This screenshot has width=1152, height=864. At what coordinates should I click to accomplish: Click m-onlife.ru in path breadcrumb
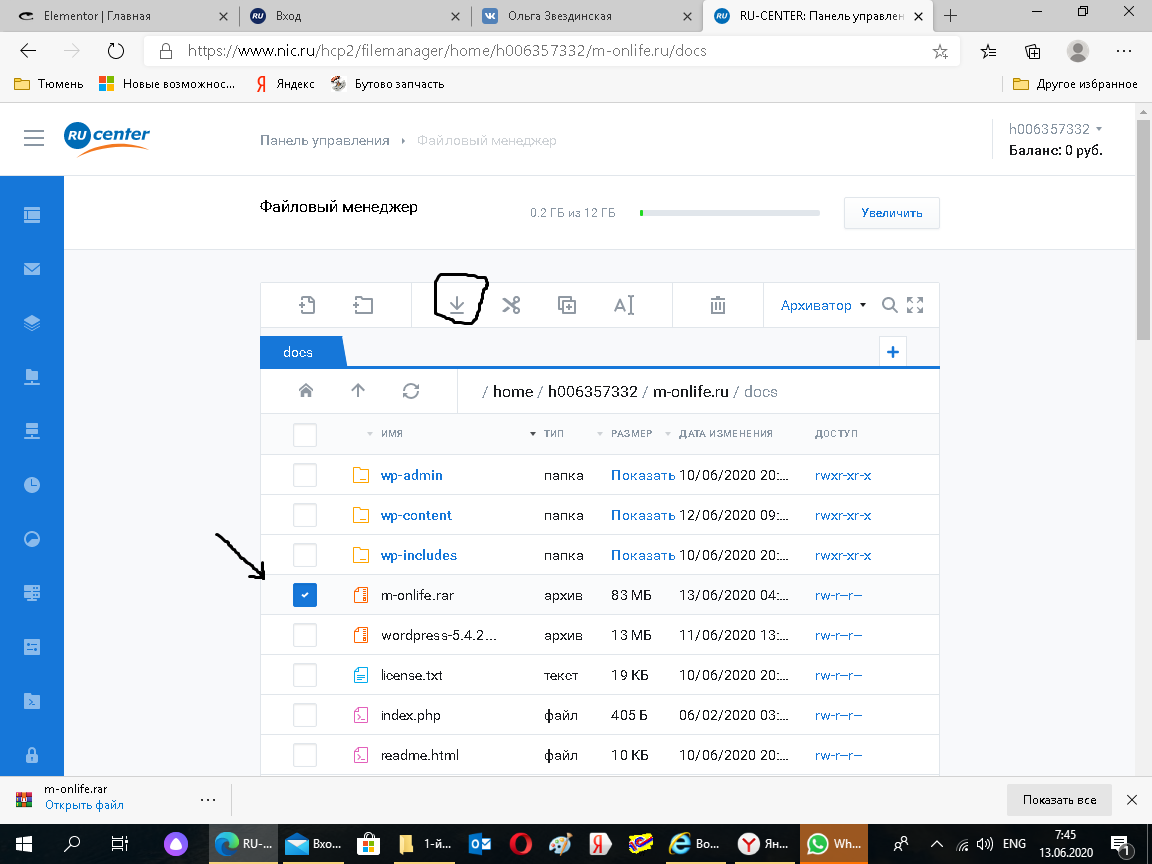691,392
